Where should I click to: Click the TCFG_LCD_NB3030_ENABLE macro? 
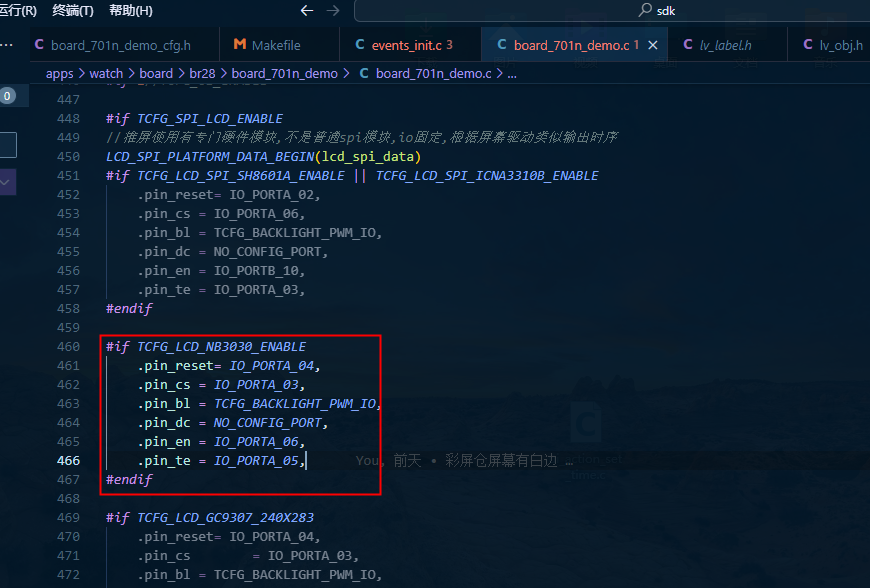tap(221, 347)
